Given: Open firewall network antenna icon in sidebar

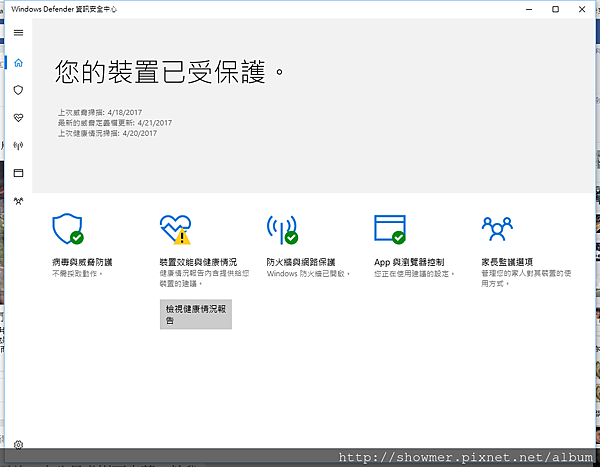Looking at the screenshot, I should pyautogui.click(x=18, y=145).
